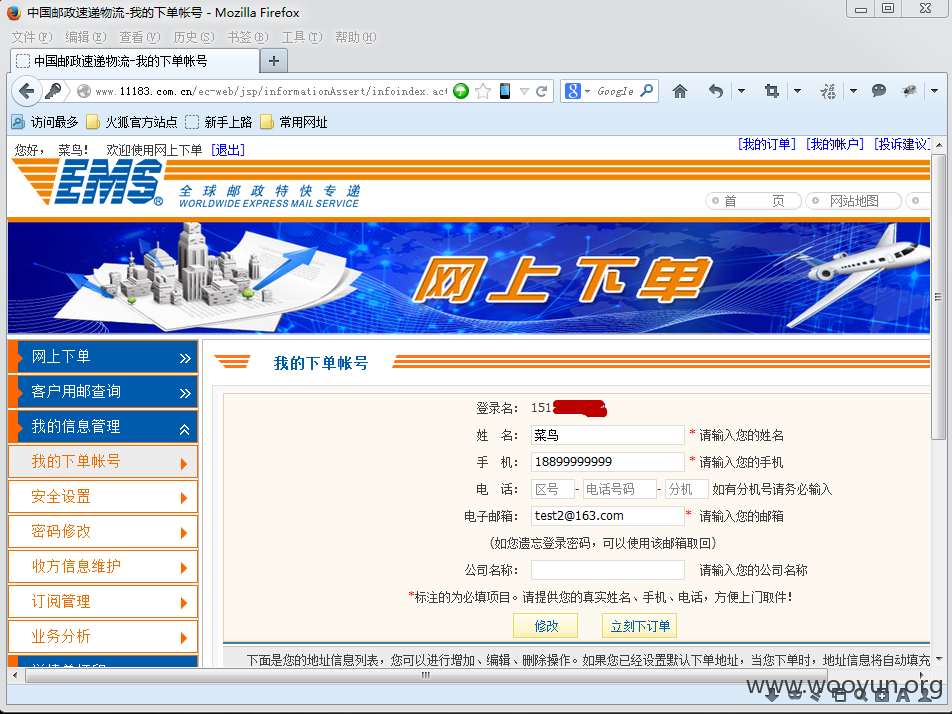This screenshot has height=714, width=952.
Task: Open the 文件 menu
Action: (32, 37)
